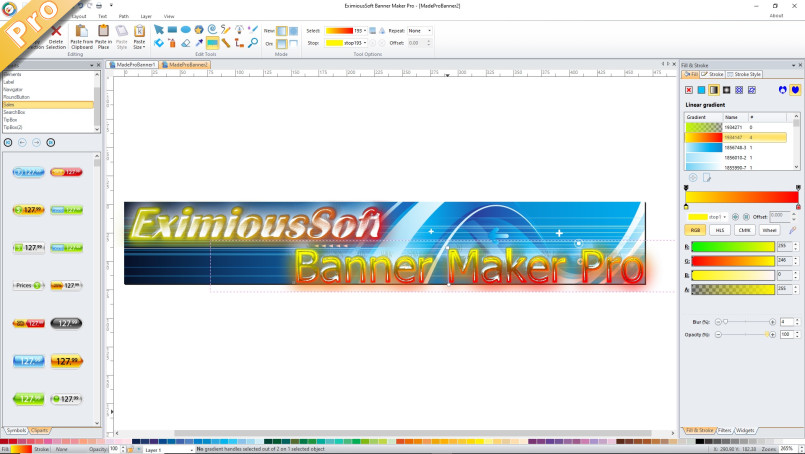Screen dimensions: 805x454
Task: Select the ruler measure tool
Action: click(225, 43)
